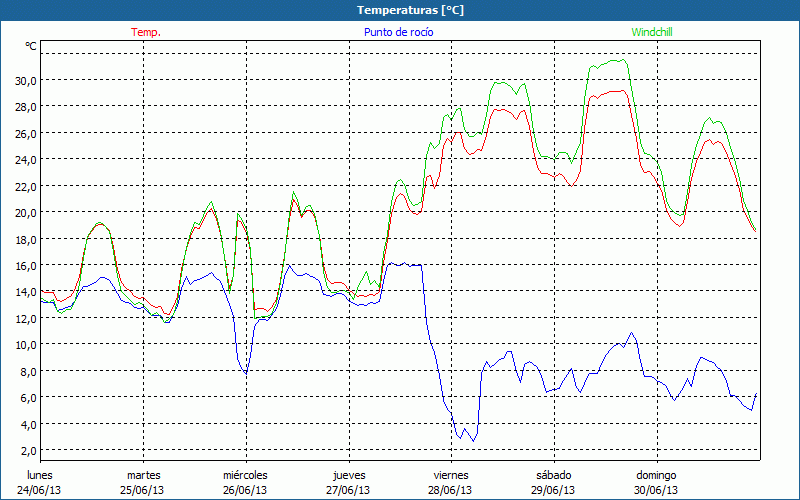Select the miércoles 26/06/13 date label

tap(245, 482)
